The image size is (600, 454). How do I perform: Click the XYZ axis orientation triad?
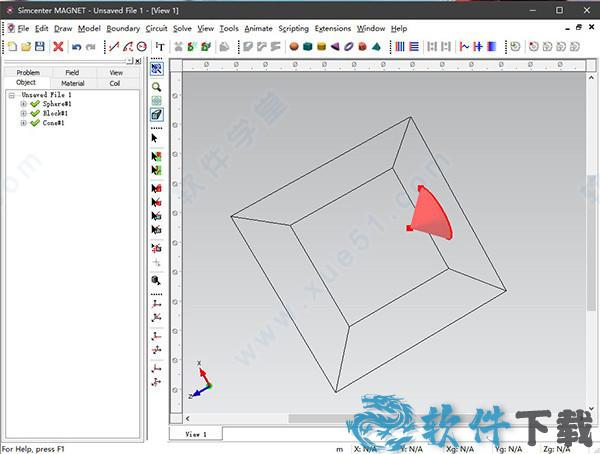[200, 380]
